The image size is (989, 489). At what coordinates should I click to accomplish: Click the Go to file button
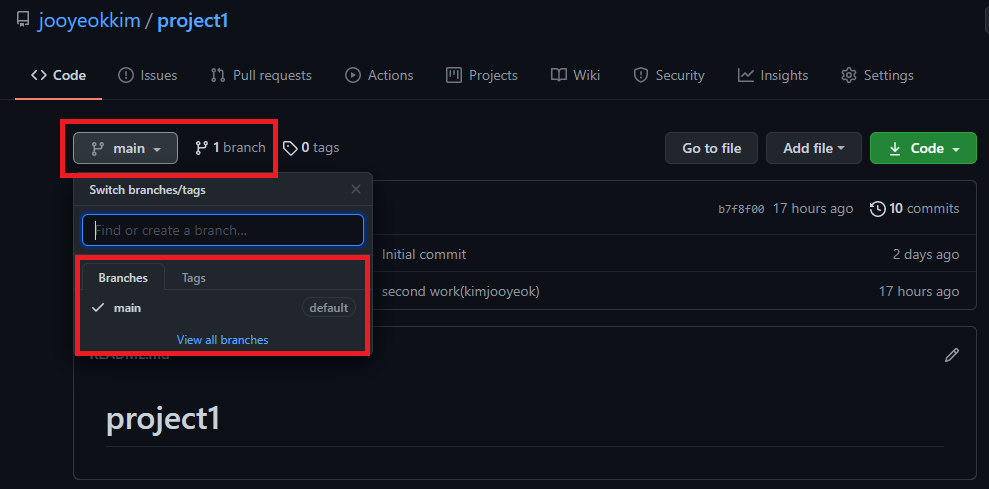coord(711,148)
